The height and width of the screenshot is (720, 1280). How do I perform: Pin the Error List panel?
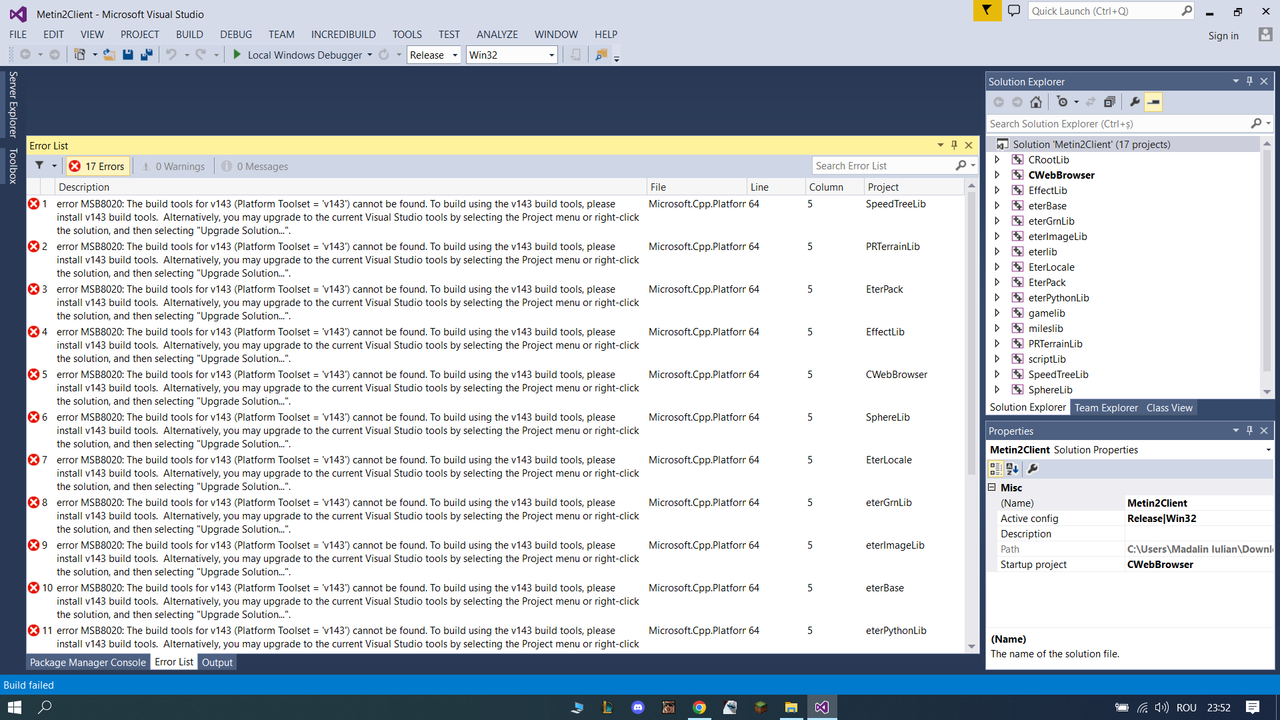tap(954, 146)
